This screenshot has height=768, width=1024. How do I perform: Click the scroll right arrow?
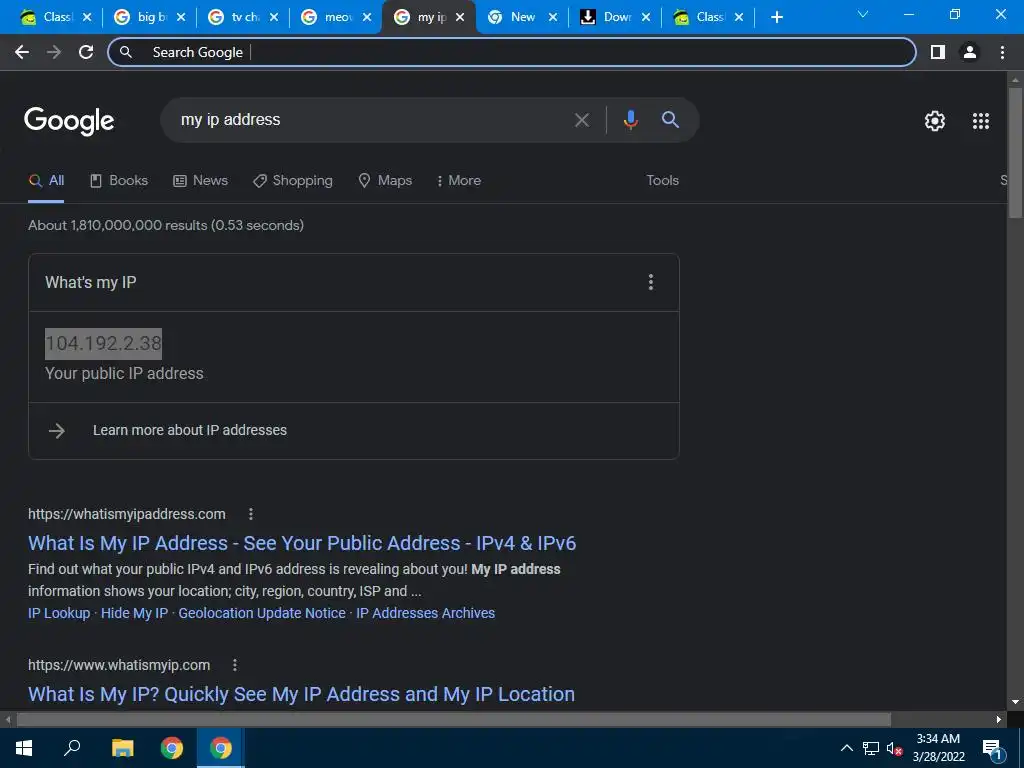999,720
